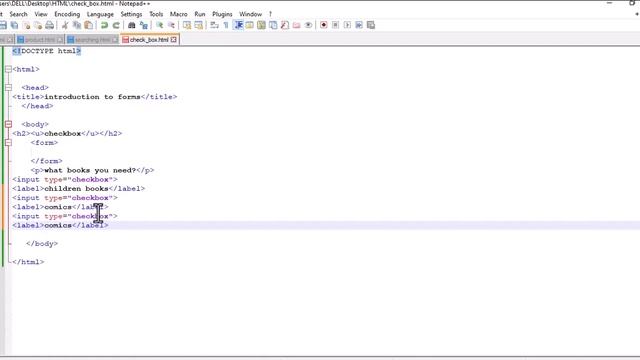Open the Encoding menu
This screenshot has height=360, width=640.
[67, 14]
